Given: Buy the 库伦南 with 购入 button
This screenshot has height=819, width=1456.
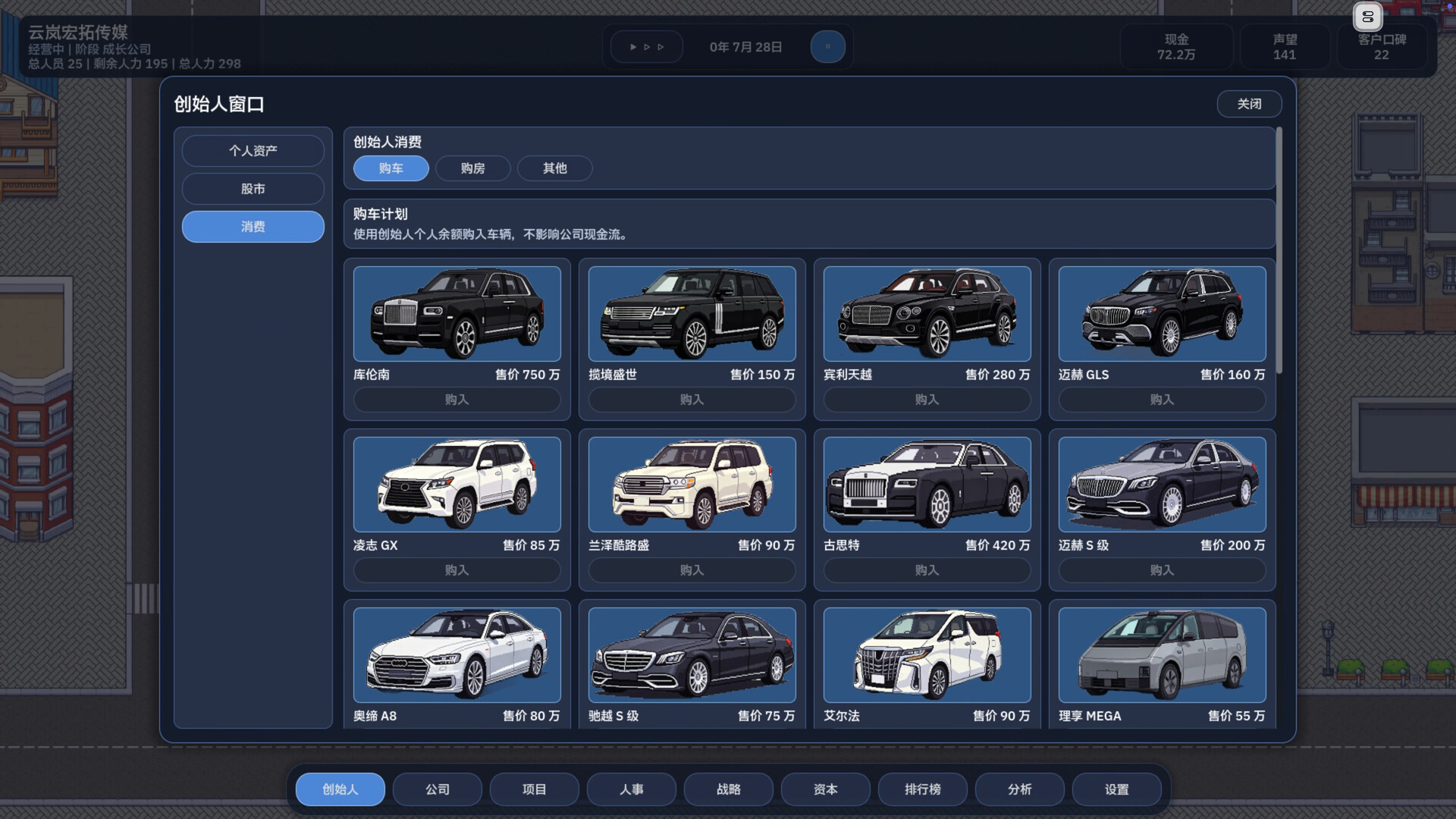Looking at the screenshot, I should click(x=457, y=400).
